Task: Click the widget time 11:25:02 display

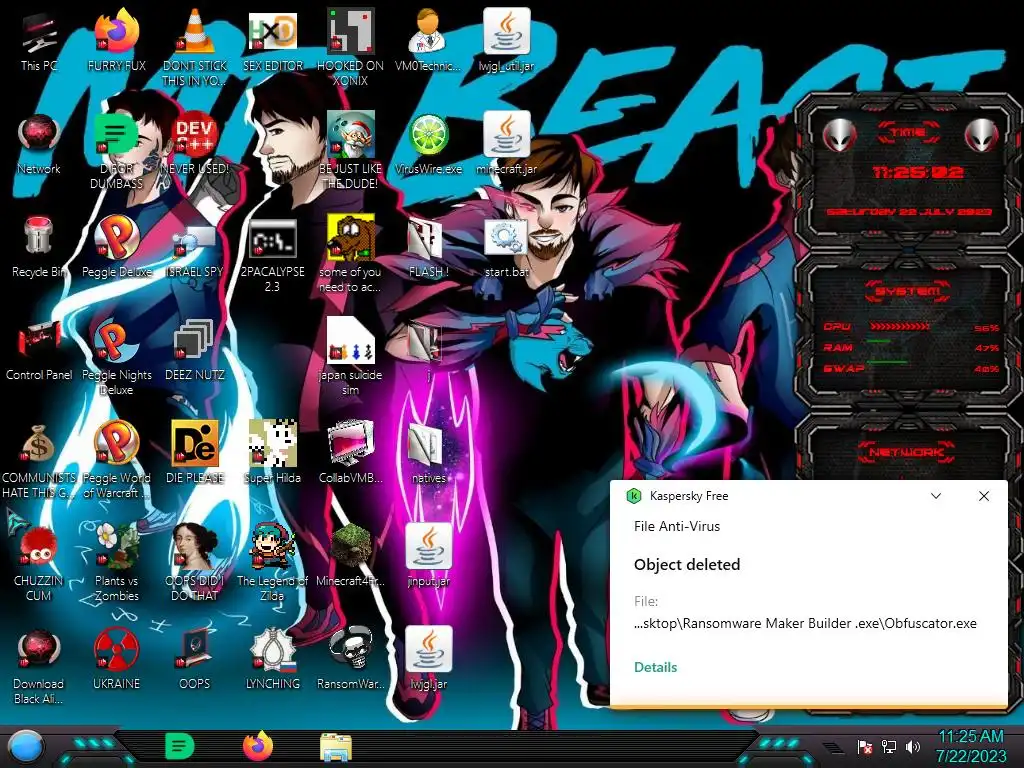Action: [x=918, y=172]
